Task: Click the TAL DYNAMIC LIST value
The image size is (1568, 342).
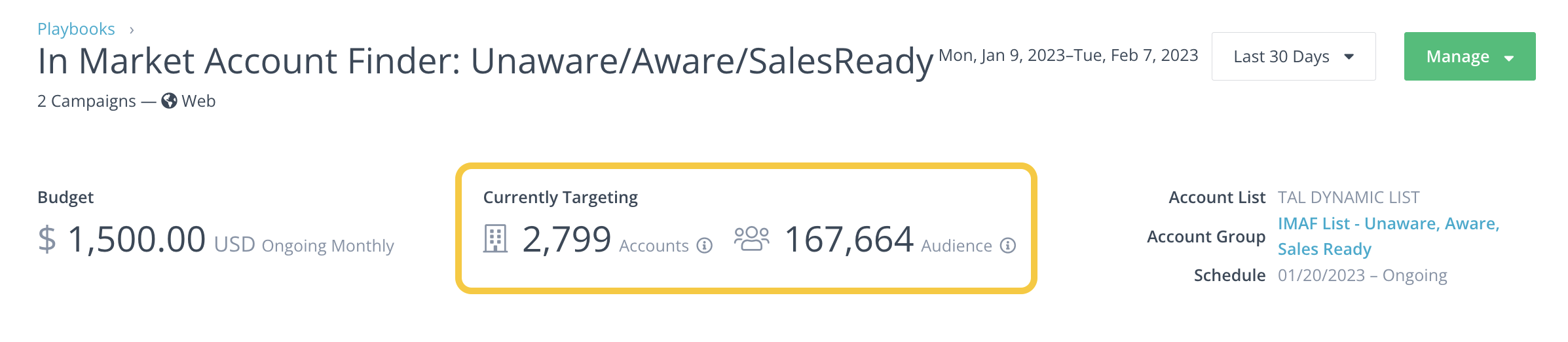Action: coord(1349,197)
